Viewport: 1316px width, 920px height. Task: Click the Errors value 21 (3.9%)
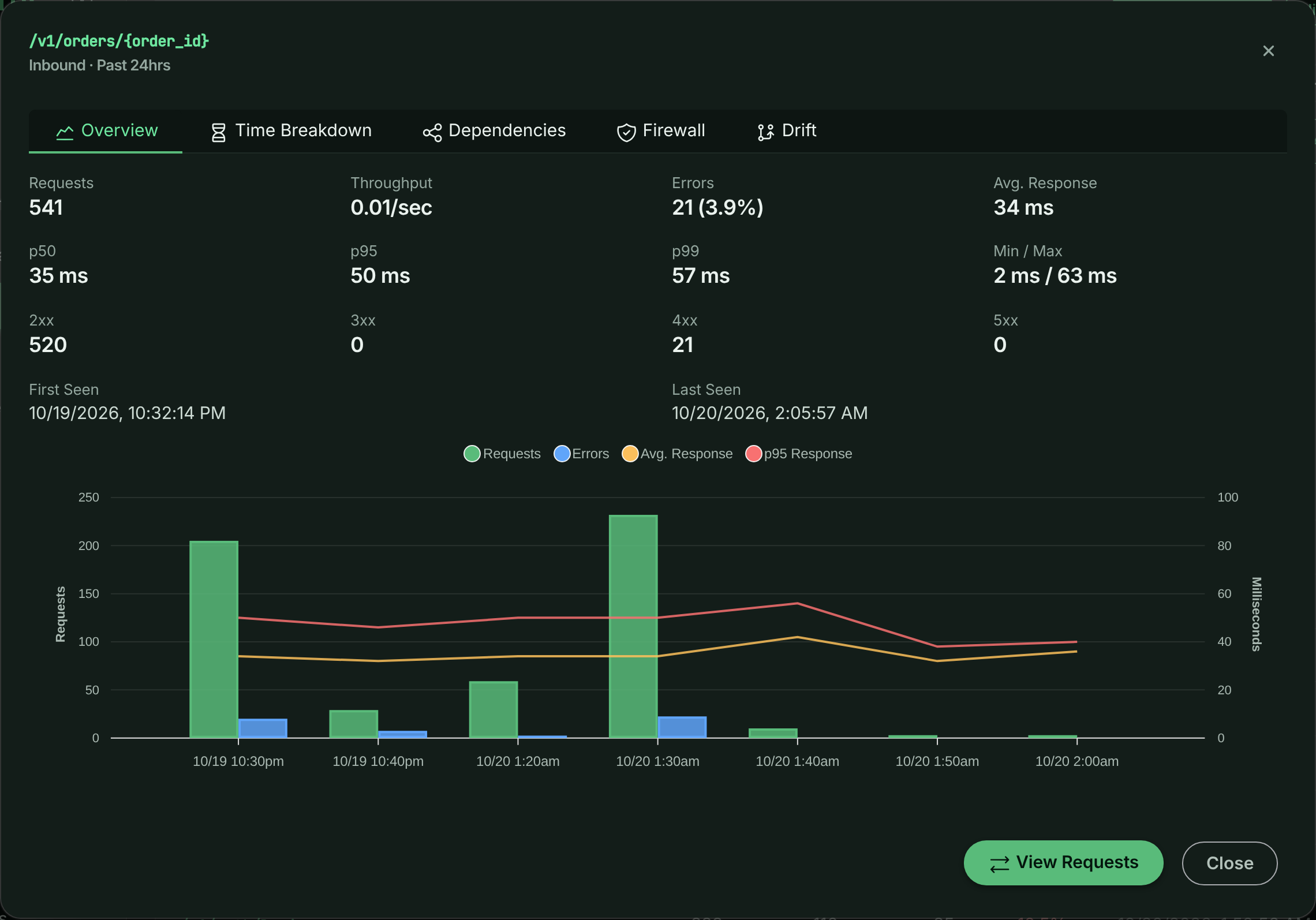[717, 207]
